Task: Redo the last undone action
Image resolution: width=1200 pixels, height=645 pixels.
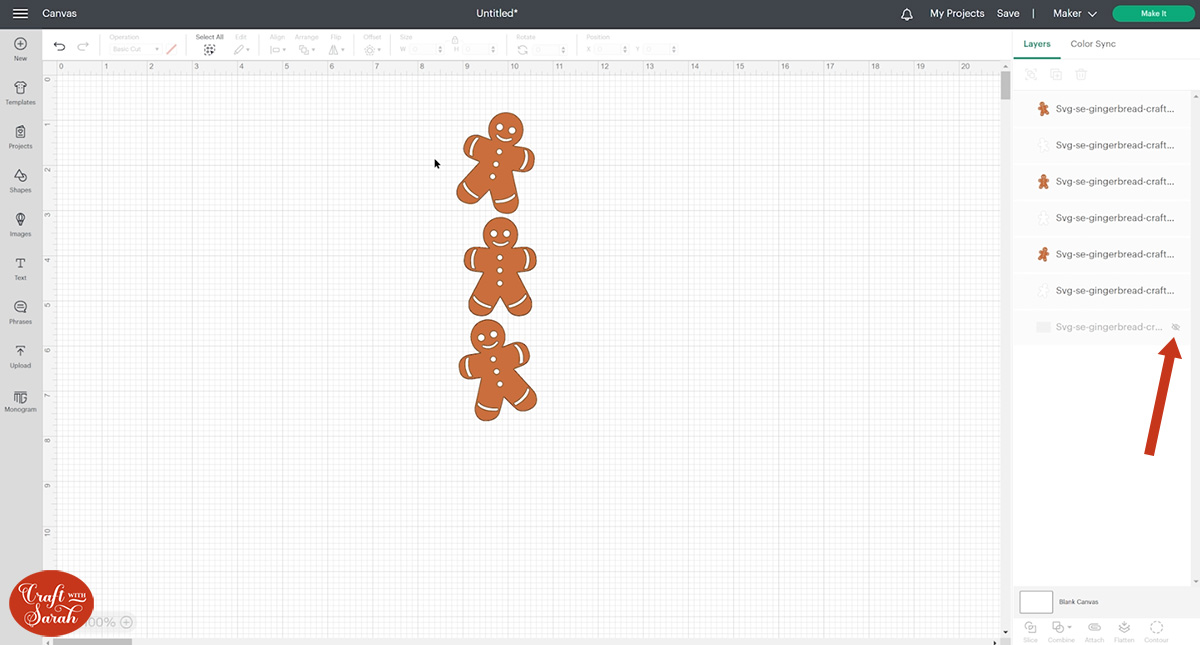Action: pos(83,46)
